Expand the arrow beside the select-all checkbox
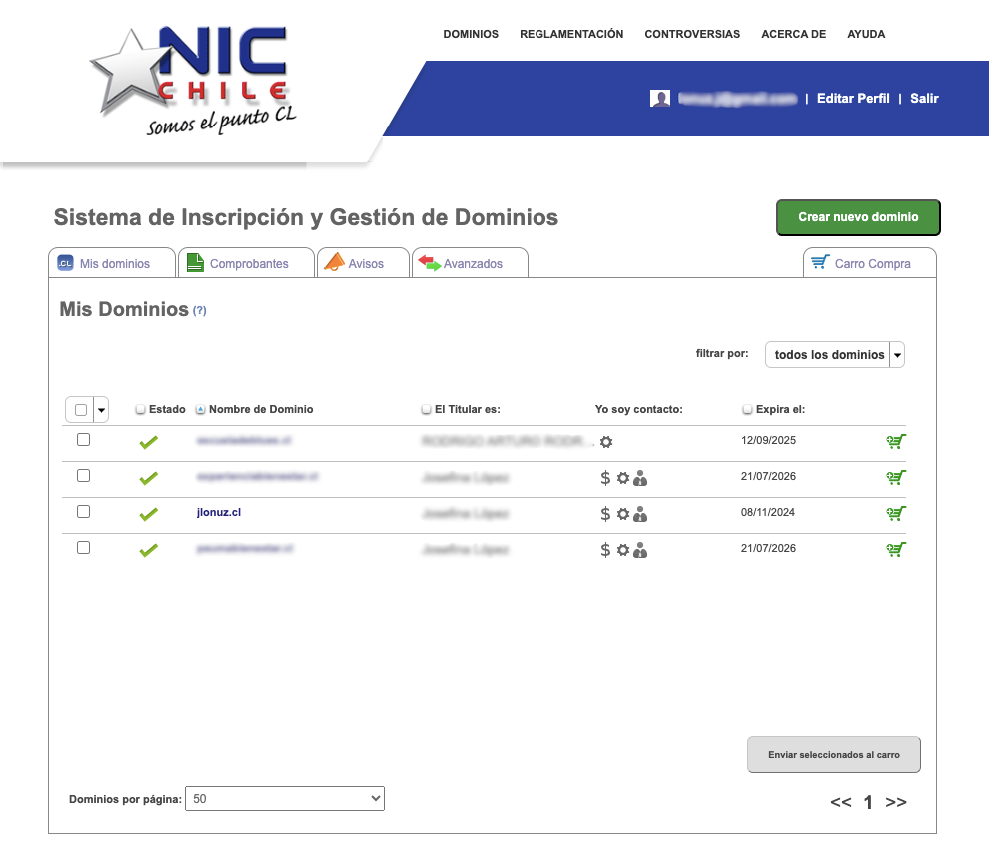This screenshot has height=858, width=989. click(101, 410)
